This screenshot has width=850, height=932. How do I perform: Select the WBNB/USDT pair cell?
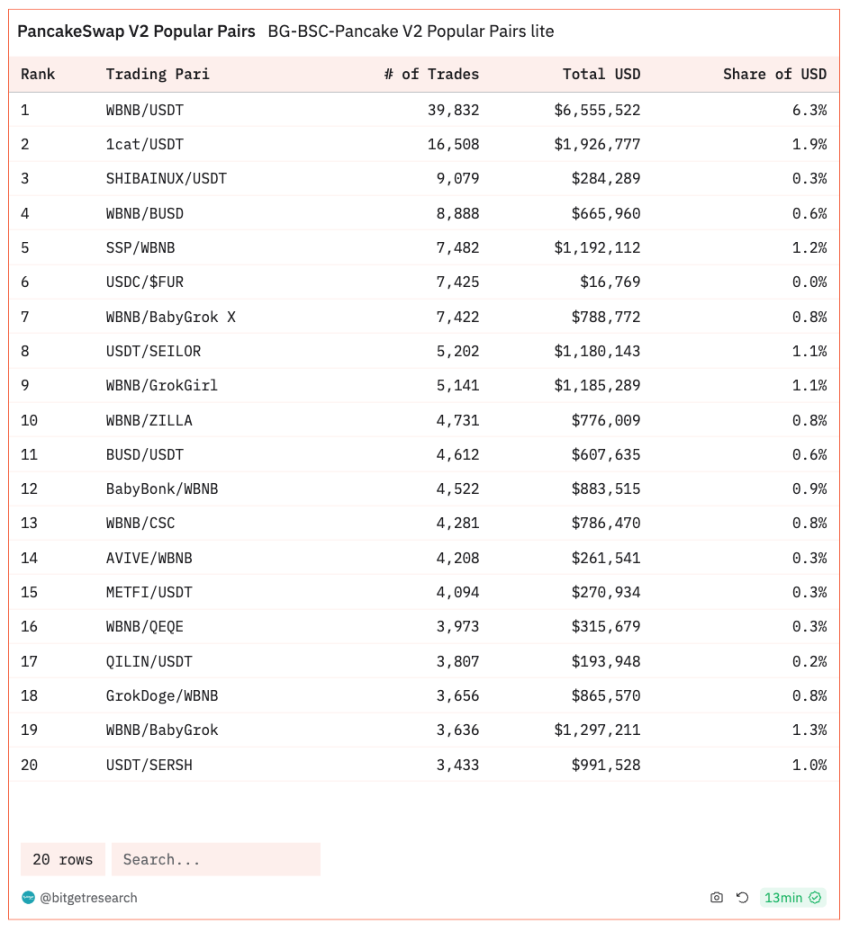tap(145, 110)
